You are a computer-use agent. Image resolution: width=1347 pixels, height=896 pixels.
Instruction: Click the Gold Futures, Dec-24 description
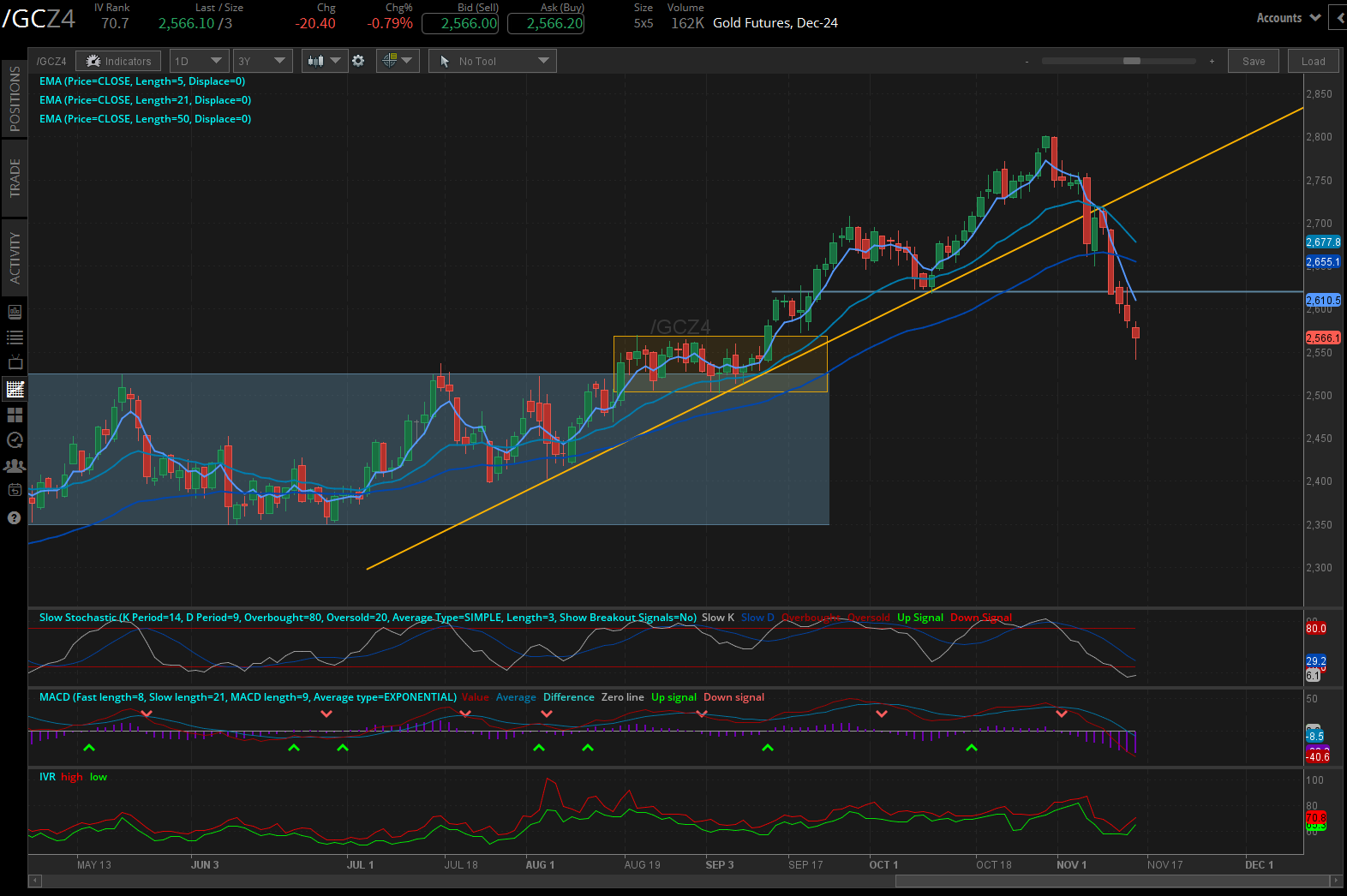click(x=775, y=23)
